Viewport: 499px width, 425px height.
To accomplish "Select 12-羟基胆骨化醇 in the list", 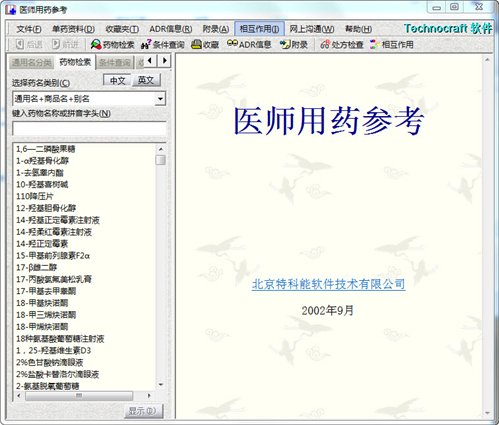I will 46,208.
